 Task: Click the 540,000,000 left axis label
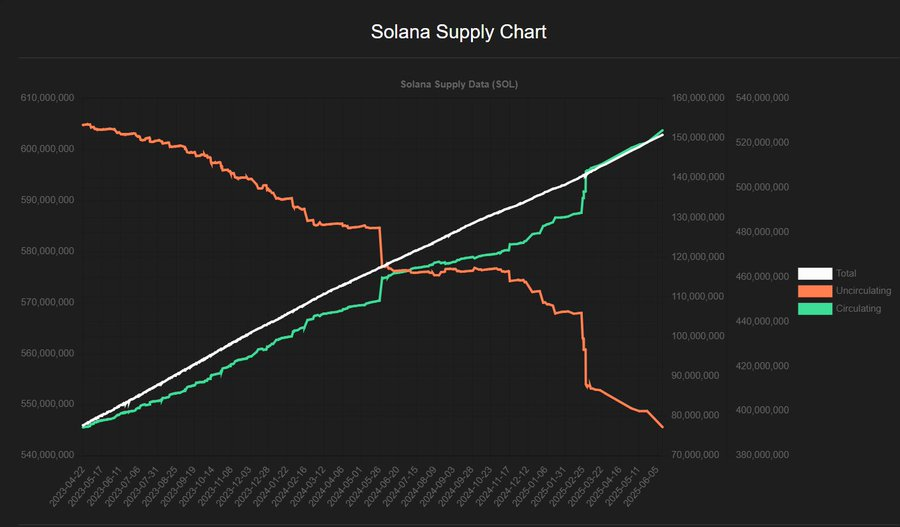point(49,455)
